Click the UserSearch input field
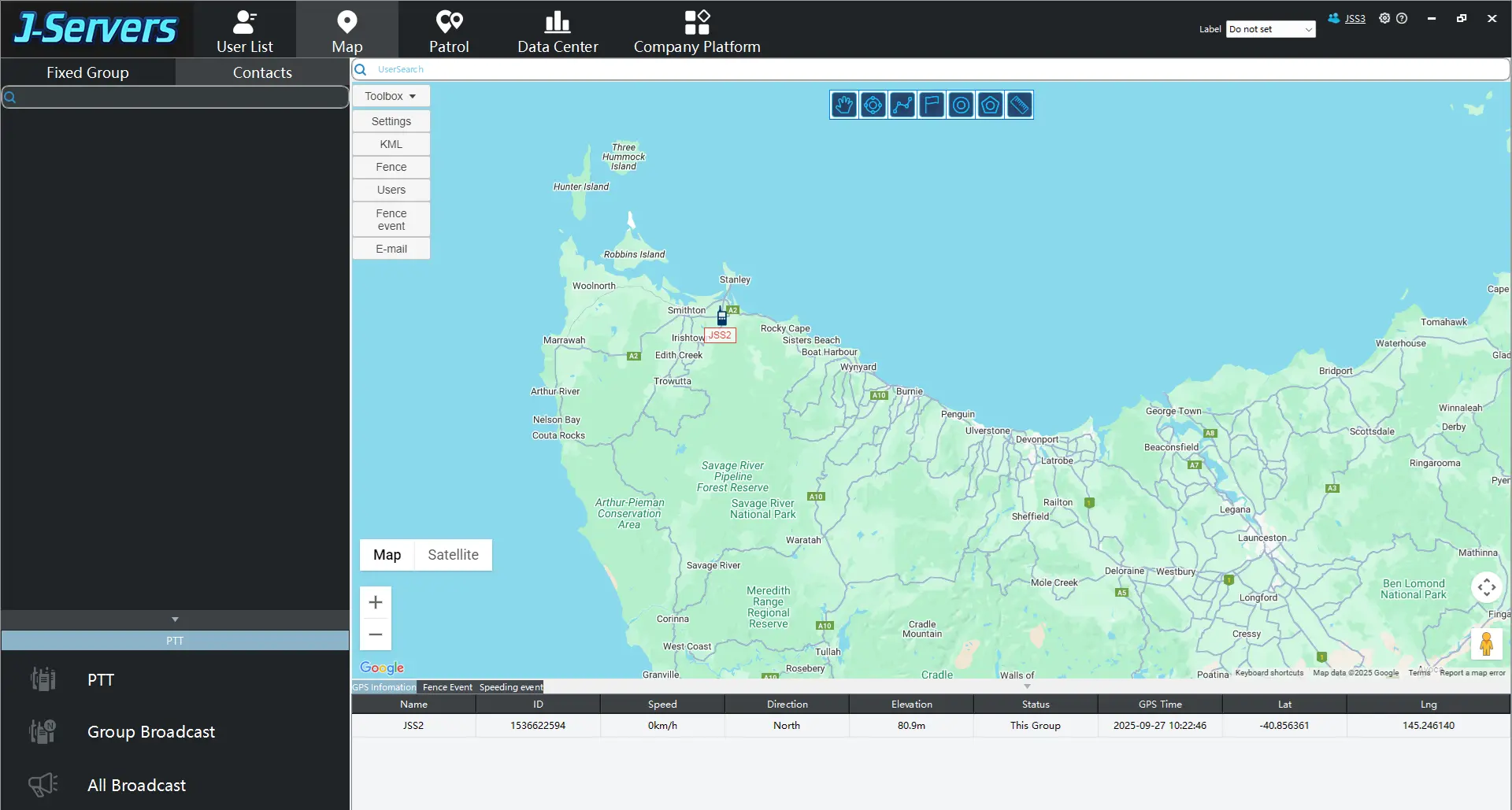Viewport: 1512px width, 810px height. pos(929,69)
